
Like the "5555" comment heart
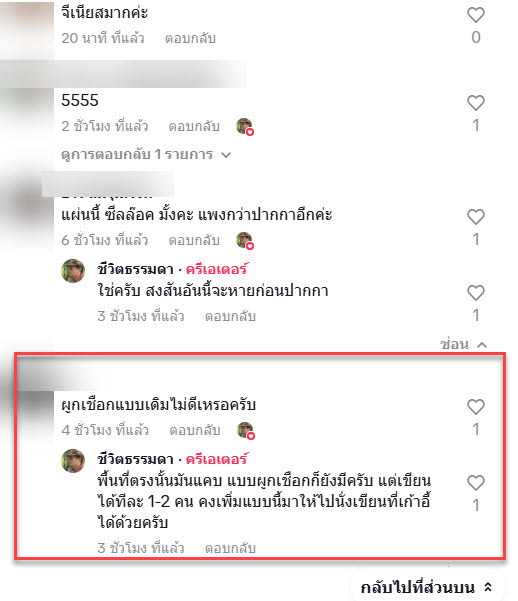pos(475,103)
